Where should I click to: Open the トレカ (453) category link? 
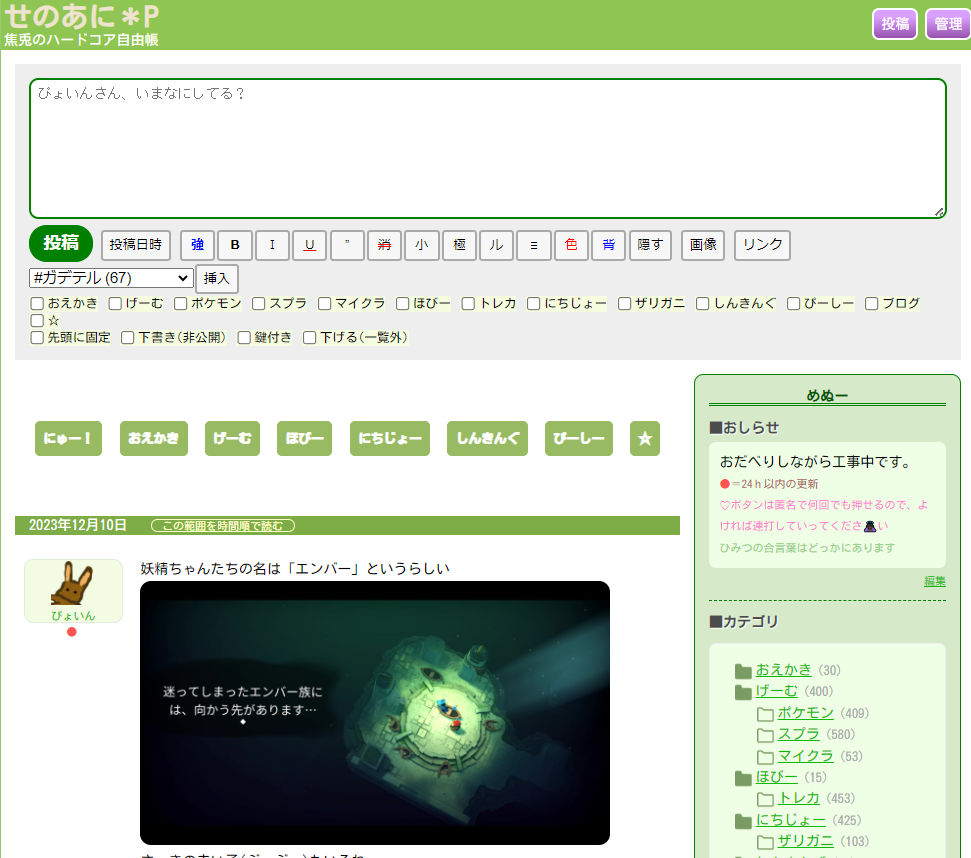(798, 798)
